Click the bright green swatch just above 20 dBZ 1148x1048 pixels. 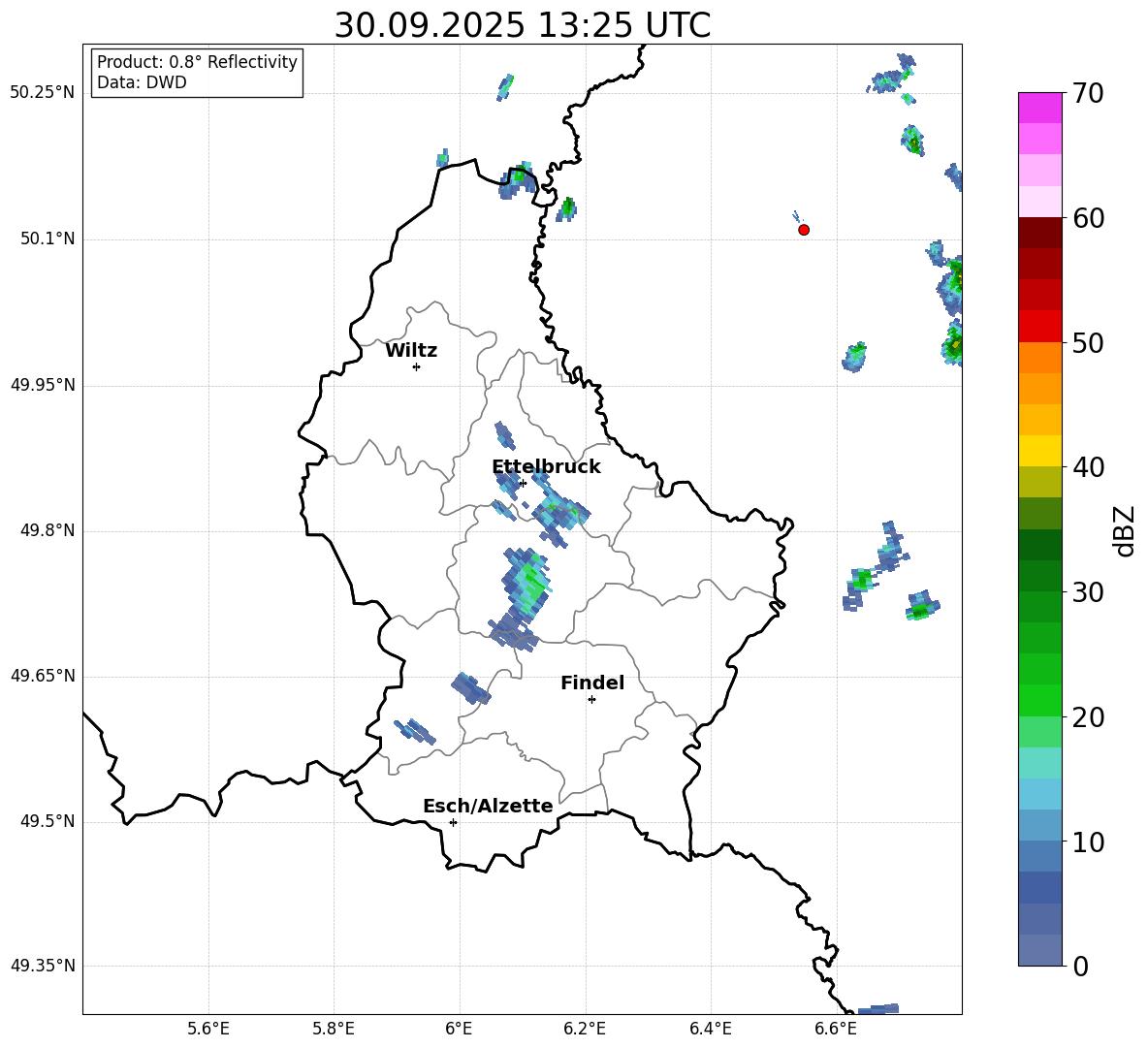coord(1039,700)
